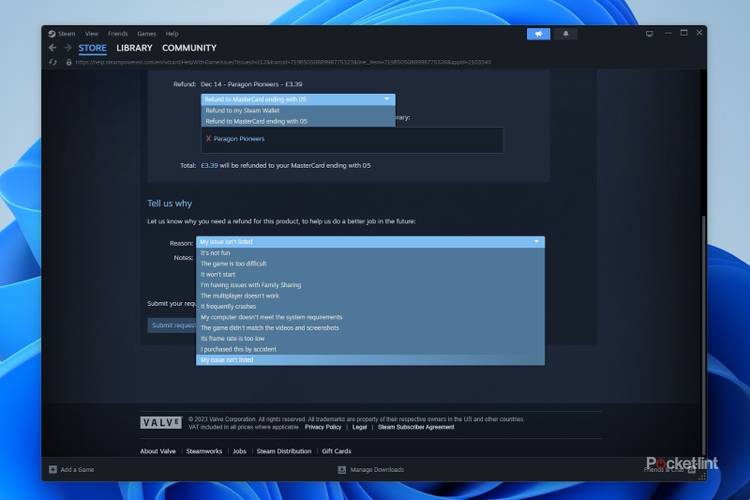This screenshot has width=750, height=500.
Task: Pick 'I purchased this by accident' reason
Action: pos(239,349)
